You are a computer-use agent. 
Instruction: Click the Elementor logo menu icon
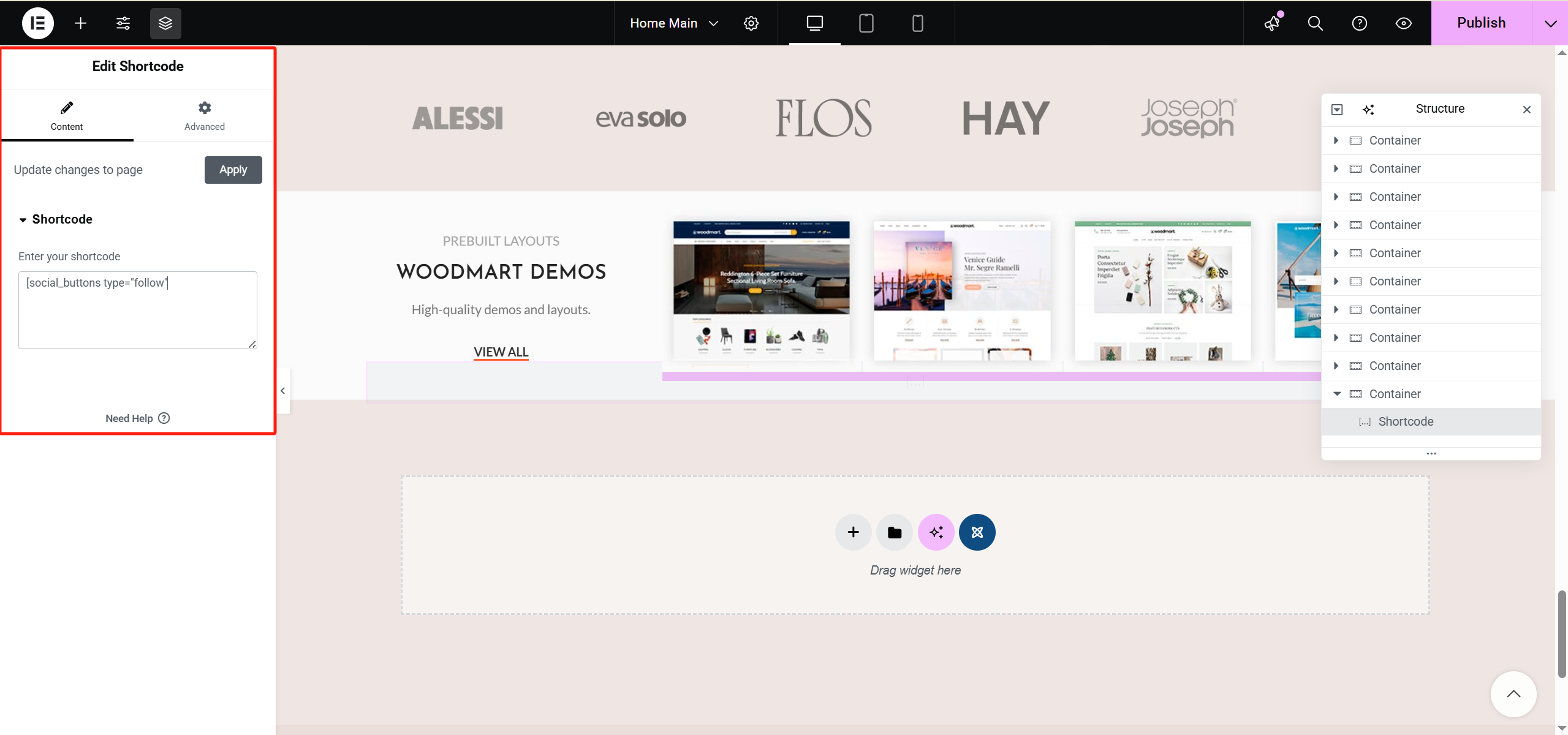[x=37, y=23]
